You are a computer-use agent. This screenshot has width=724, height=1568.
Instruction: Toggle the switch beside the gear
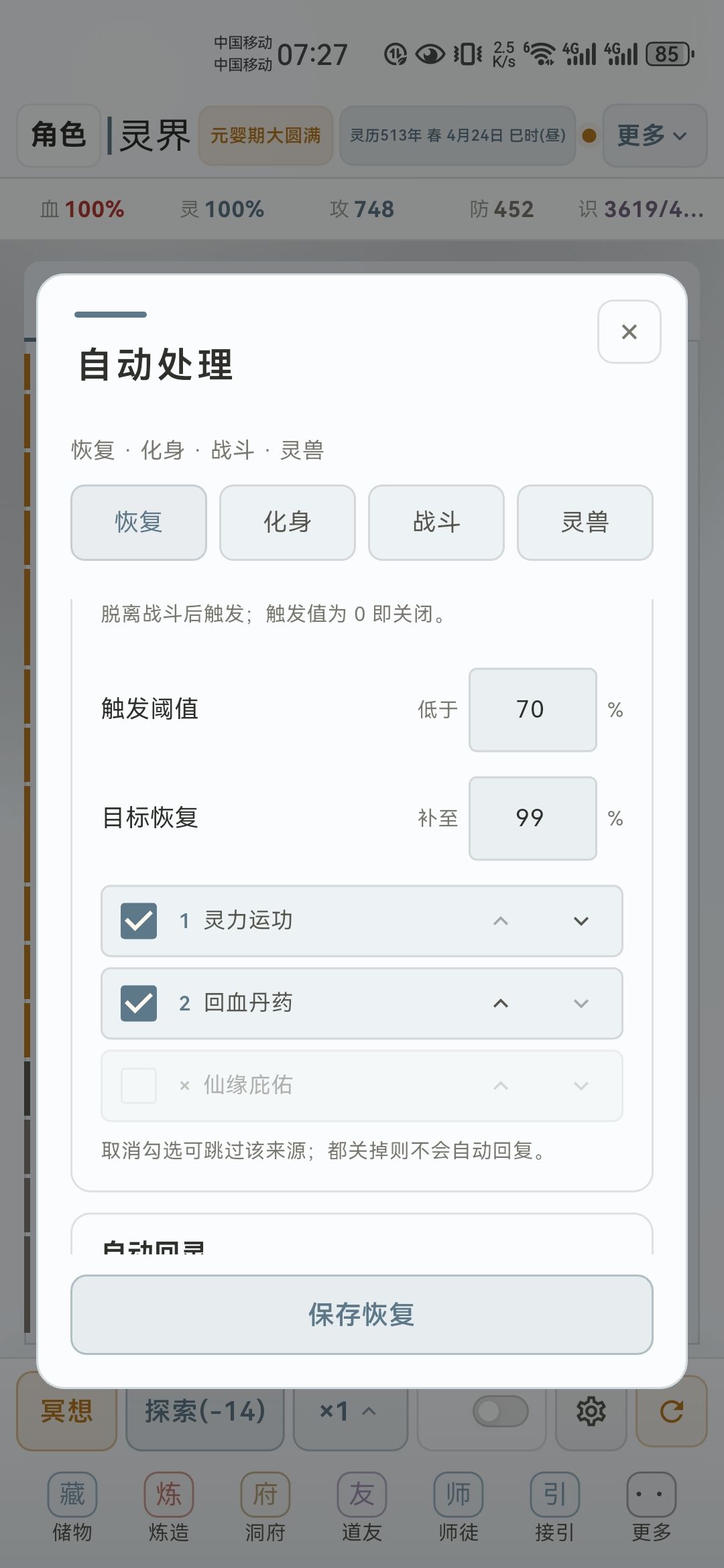tap(501, 1411)
